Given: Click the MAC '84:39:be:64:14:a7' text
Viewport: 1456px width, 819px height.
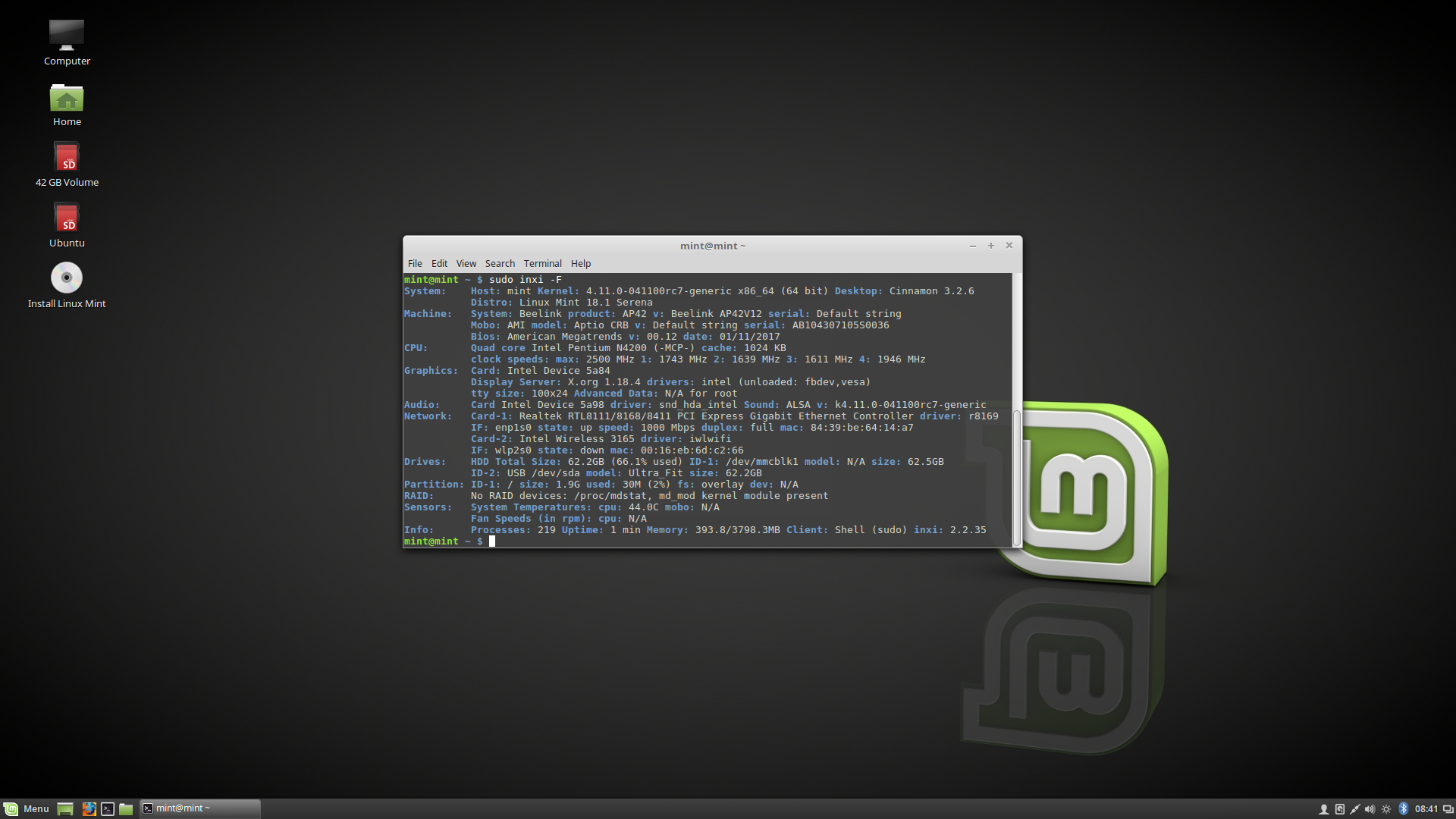Looking at the screenshot, I should coord(862,428).
